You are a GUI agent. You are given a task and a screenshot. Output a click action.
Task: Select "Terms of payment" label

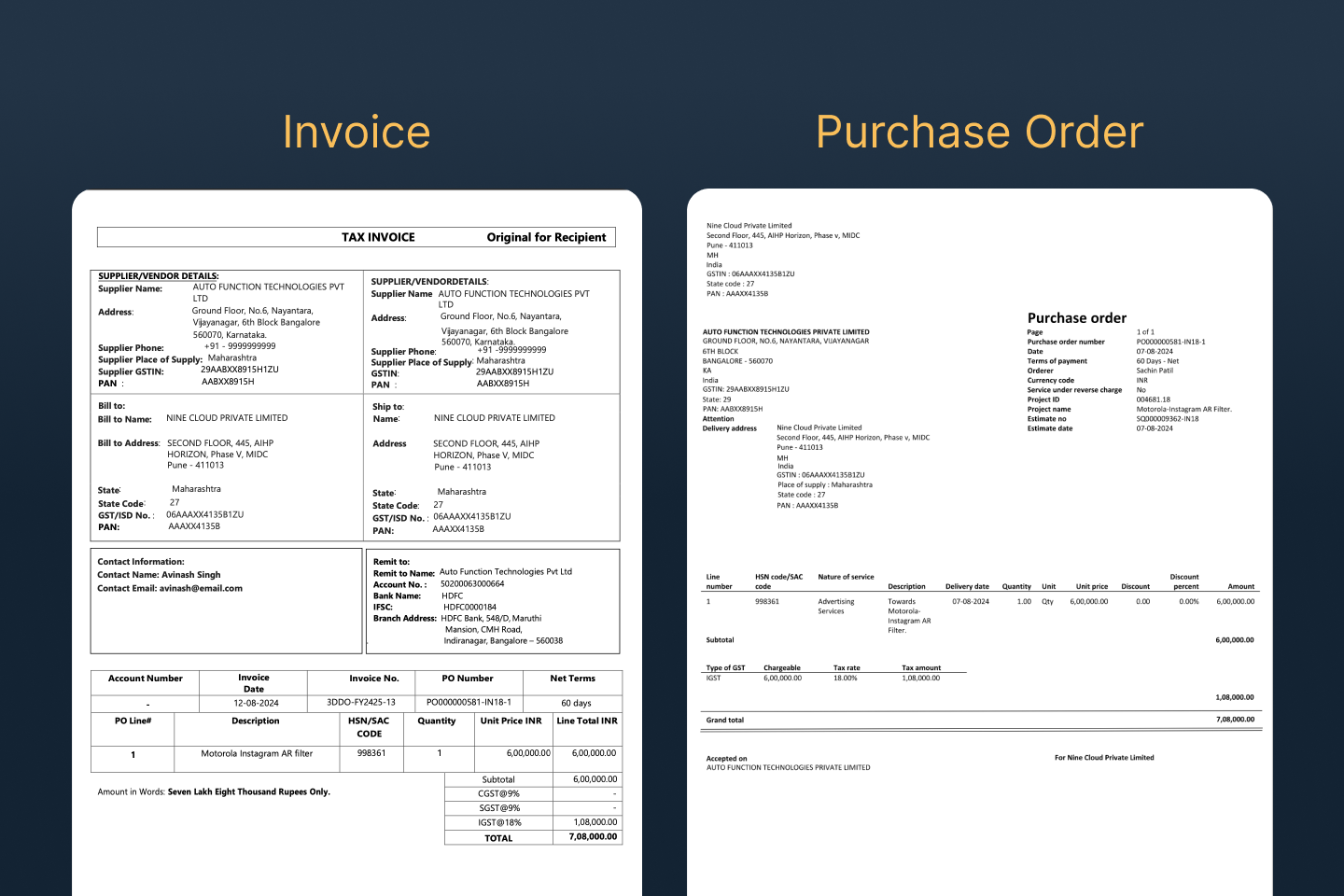pyautogui.click(x=1057, y=361)
